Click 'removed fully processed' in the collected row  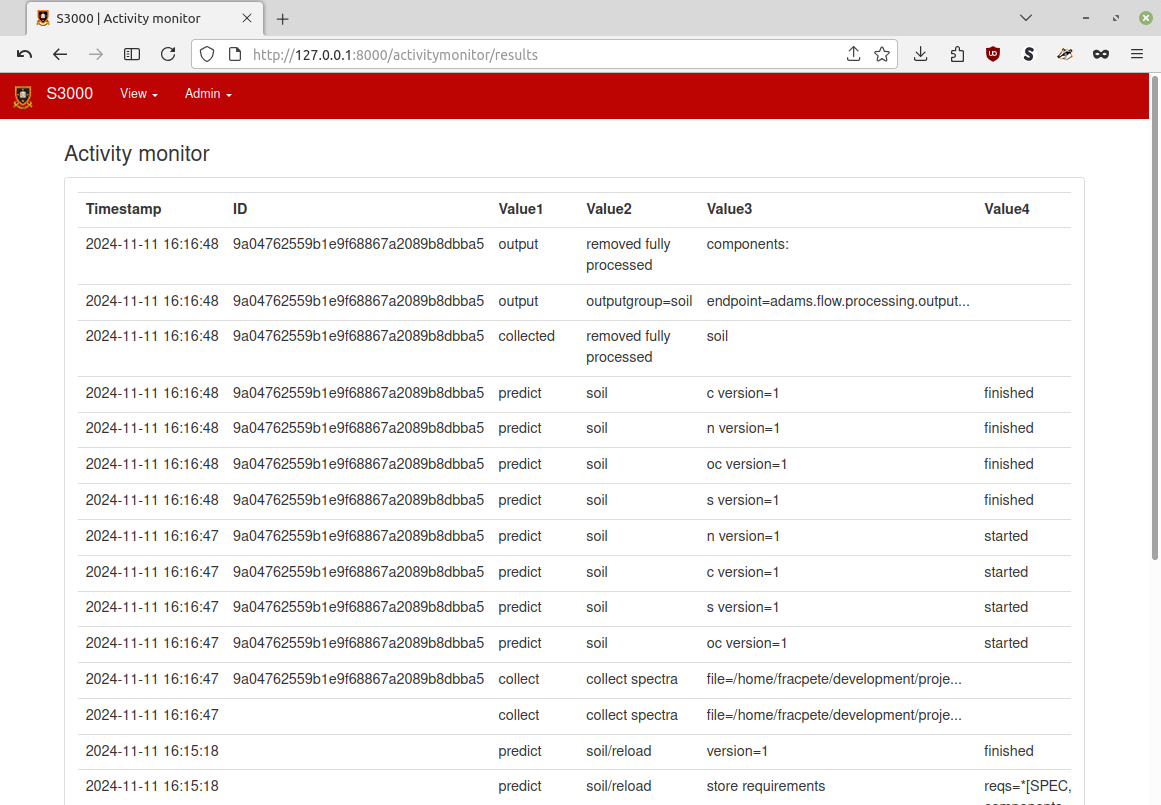(628, 347)
